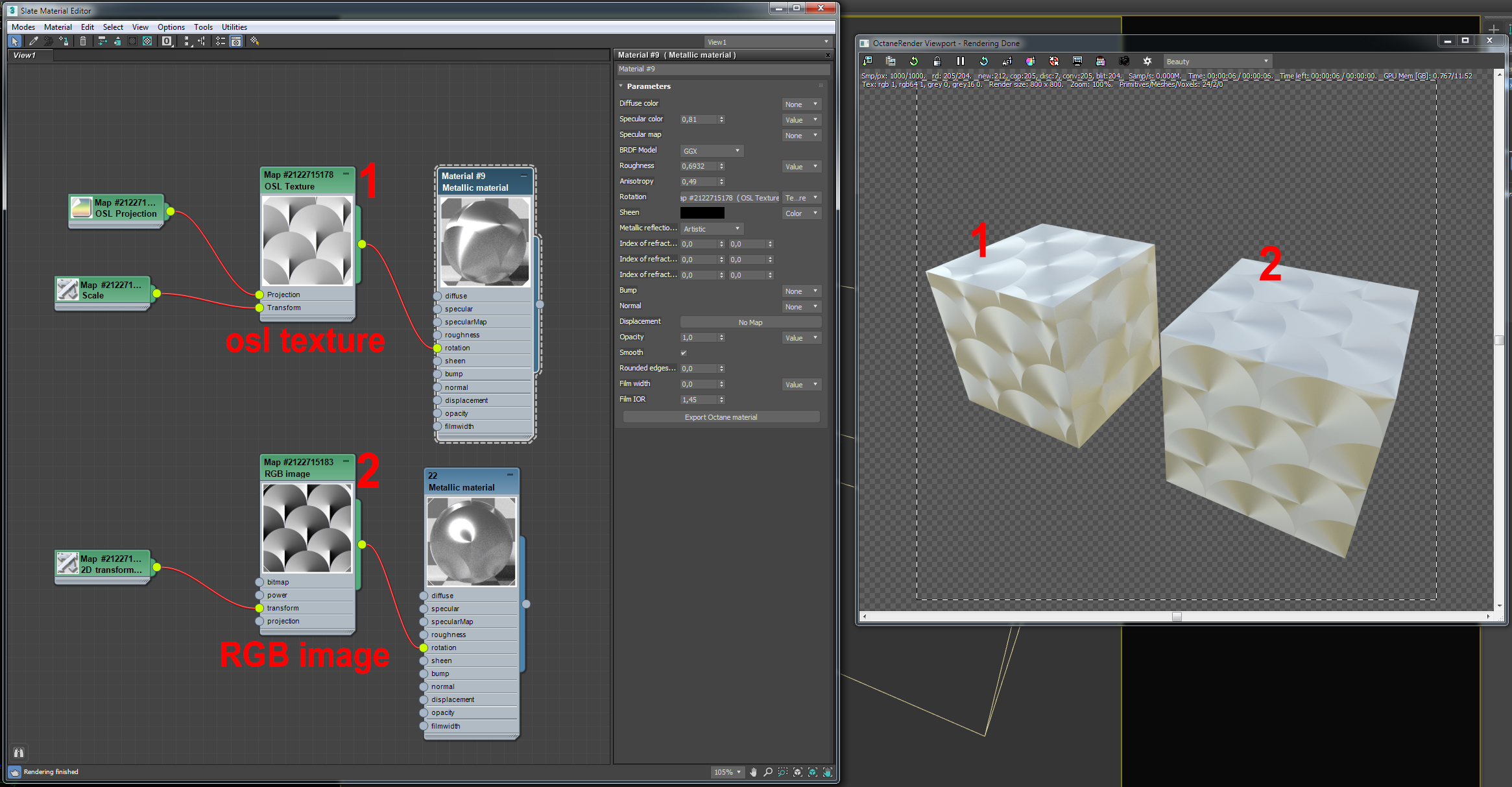Click the pan hand tool in Slate navigation

click(x=753, y=772)
